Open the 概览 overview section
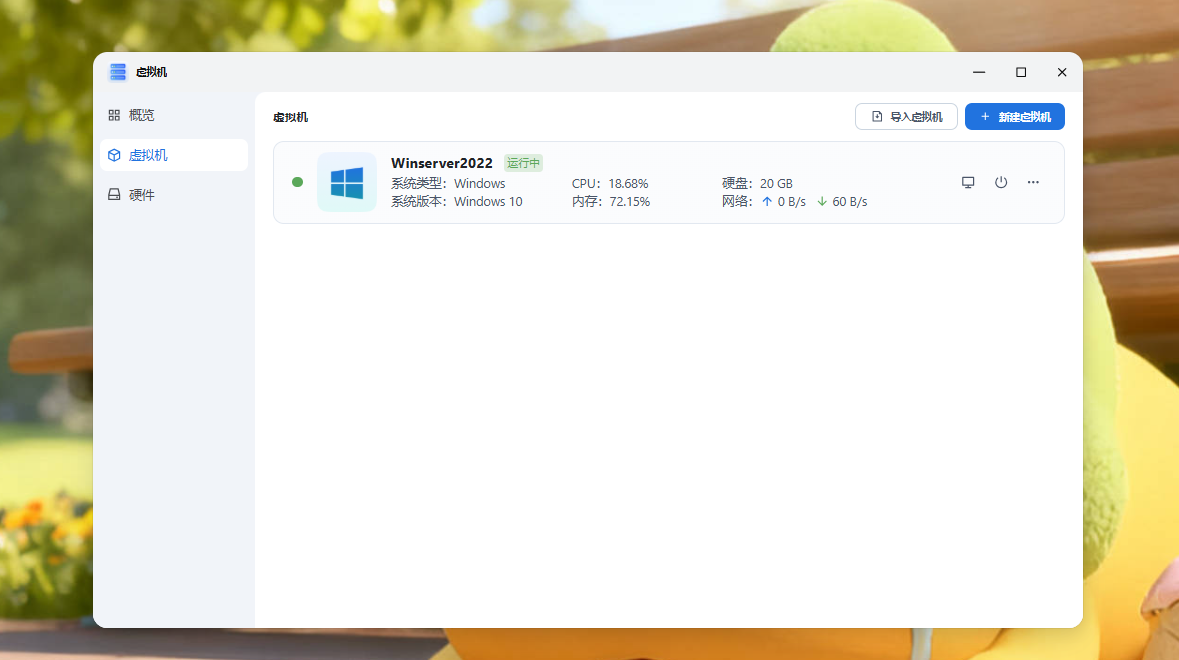The image size is (1179, 660). [174, 115]
